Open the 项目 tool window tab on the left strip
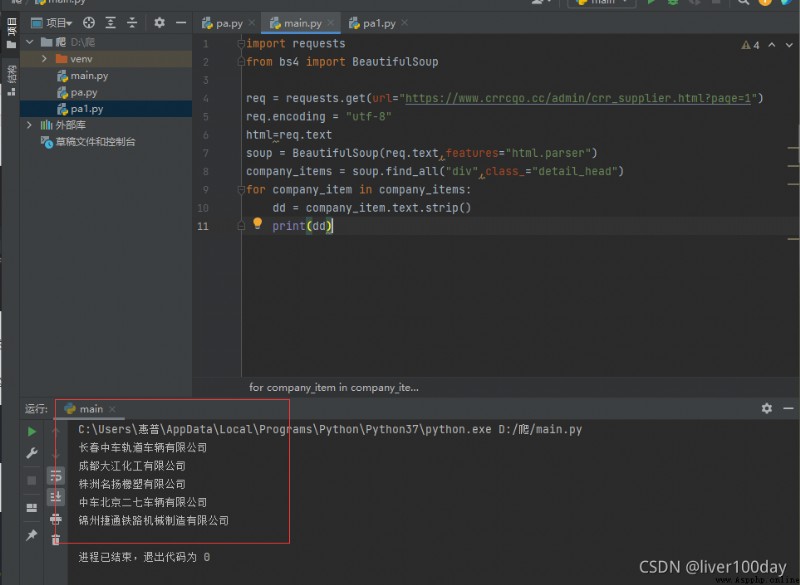Image resolution: width=800 pixels, height=585 pixels. click(x=11, y=33)
